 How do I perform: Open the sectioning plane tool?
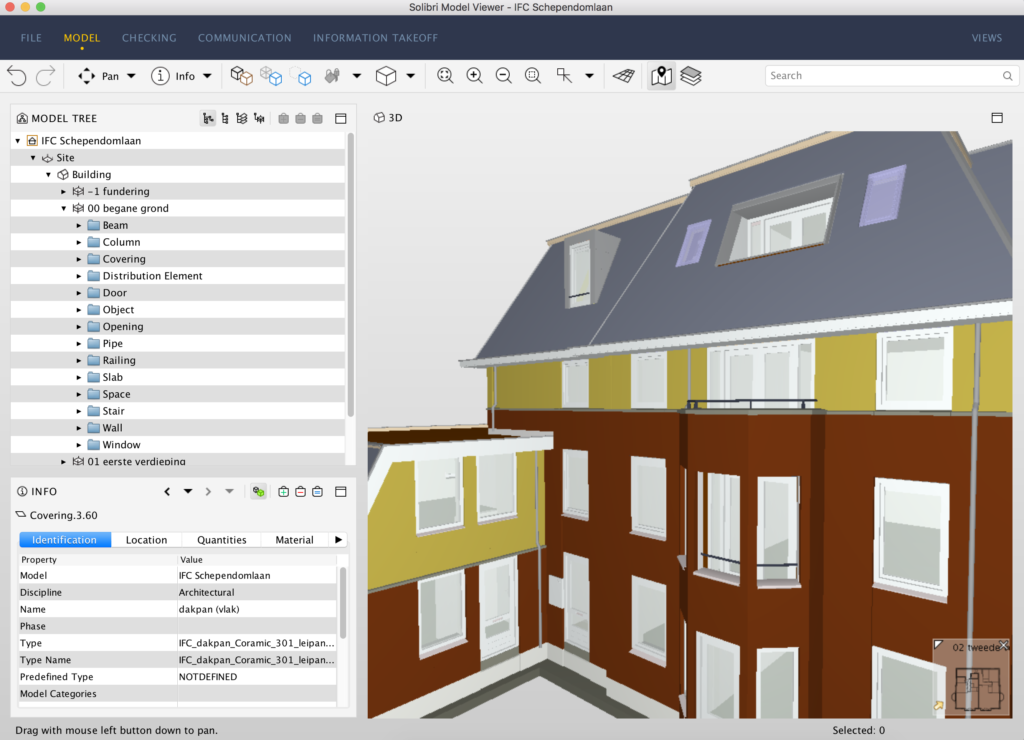click(623, 75)
